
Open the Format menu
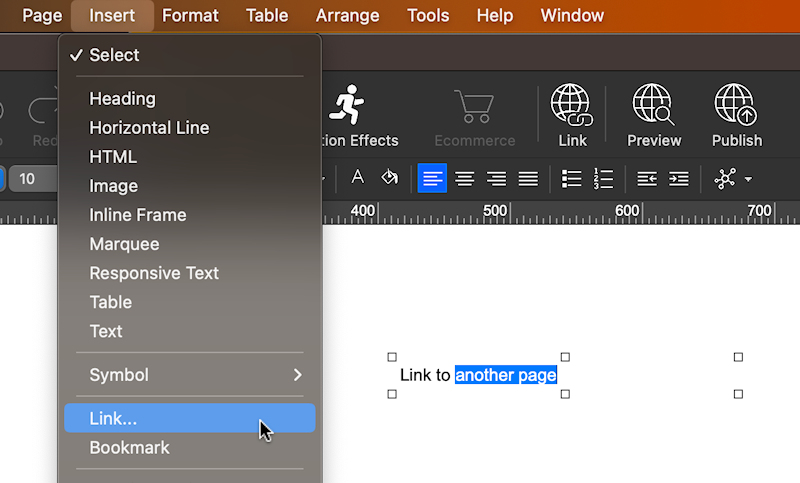pyautogui.click(x=190, y=15)
